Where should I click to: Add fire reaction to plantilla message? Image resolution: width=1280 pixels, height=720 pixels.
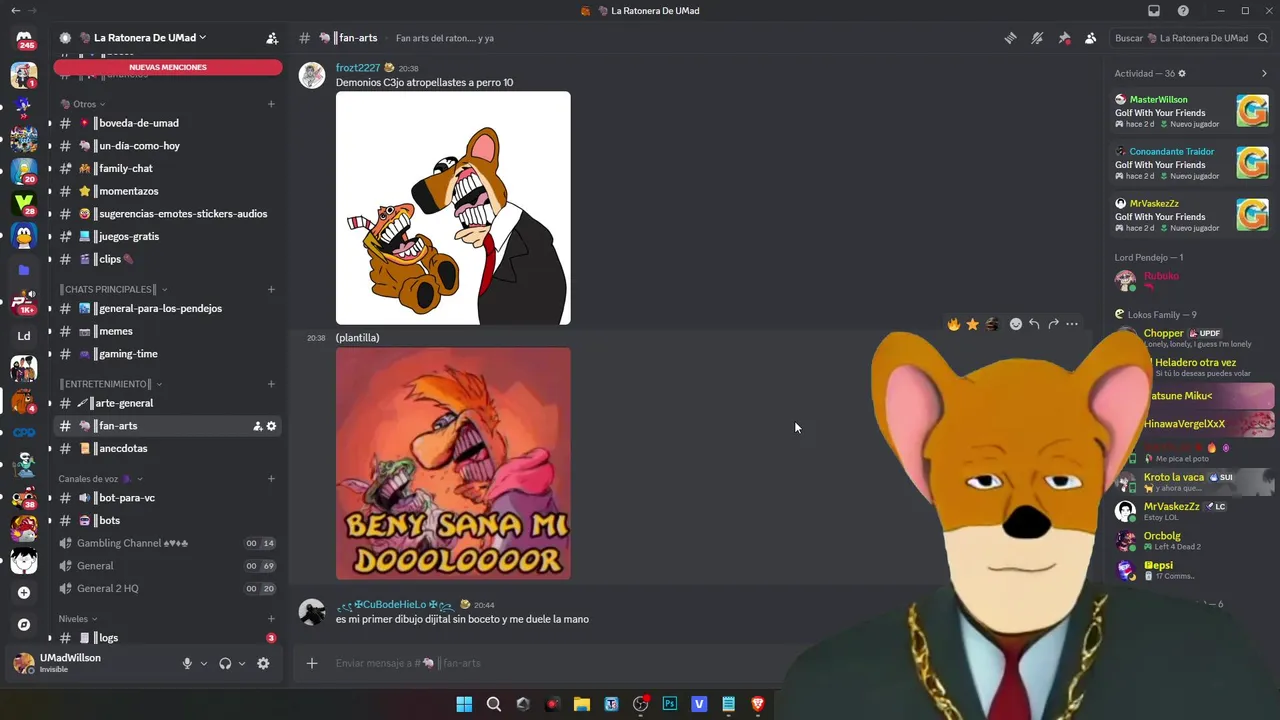pos(954,324)
